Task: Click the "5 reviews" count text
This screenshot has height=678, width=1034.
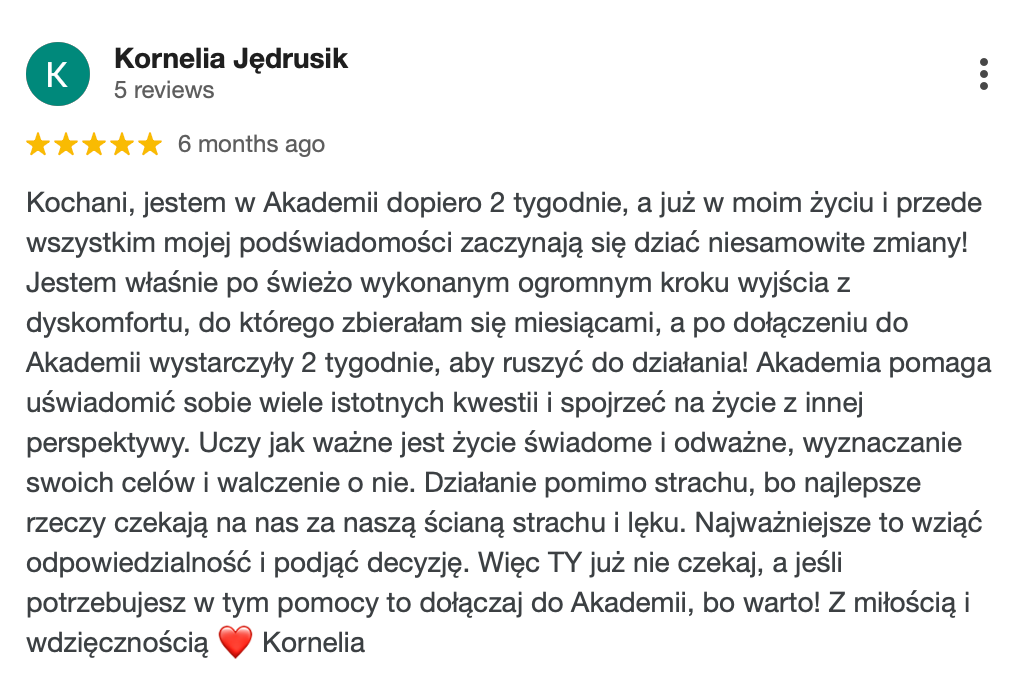Action: 164,90
